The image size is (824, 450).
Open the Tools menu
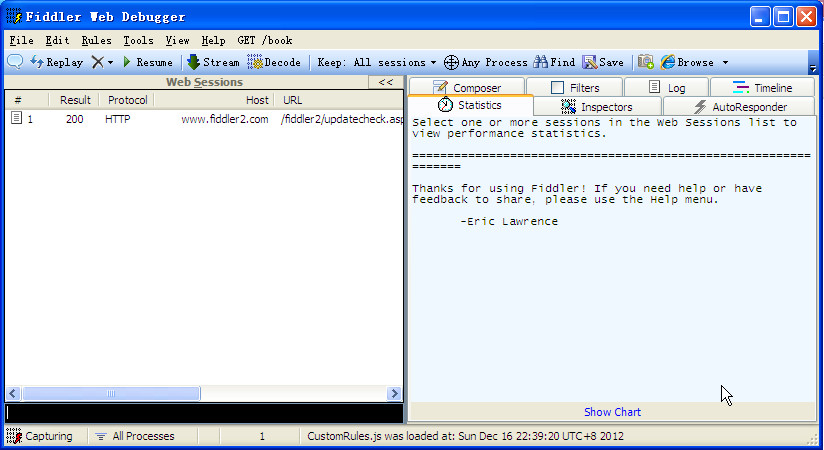coord(138,40)
